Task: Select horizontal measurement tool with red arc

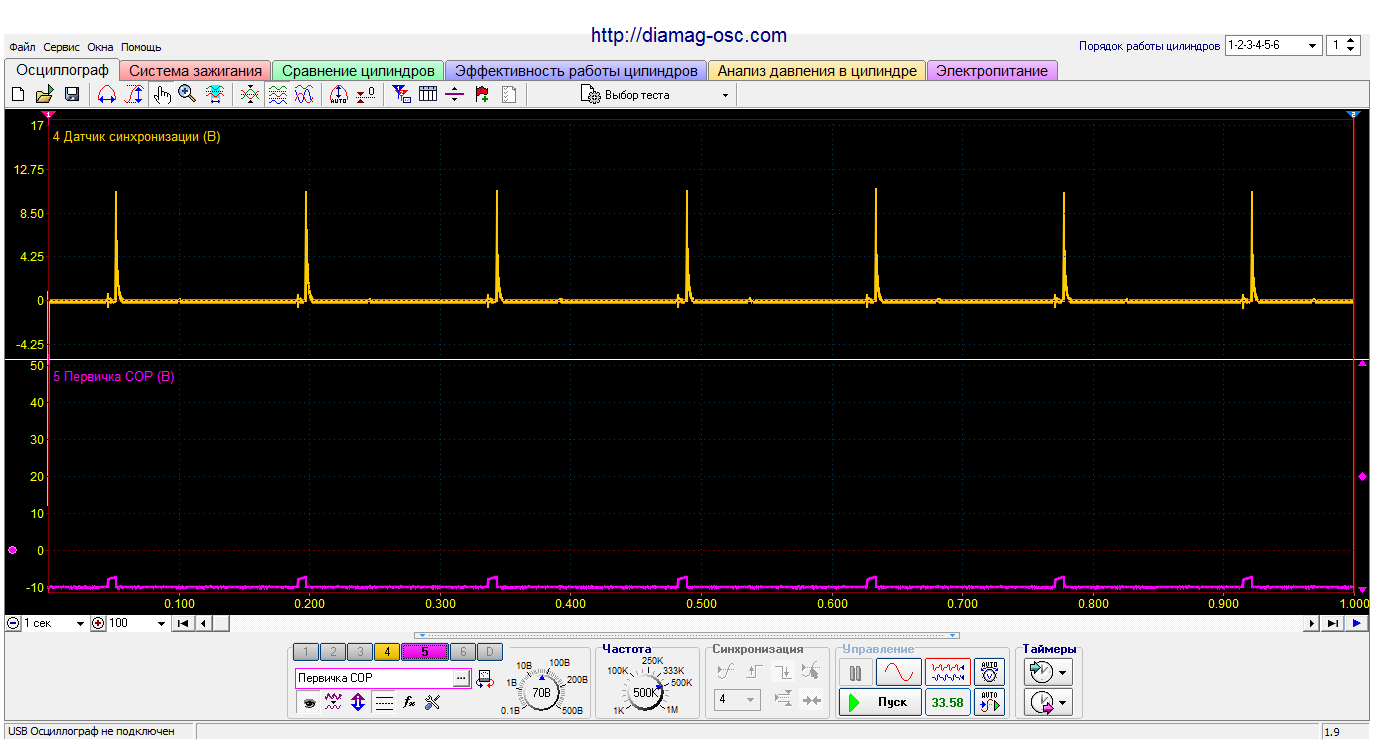Action: pyautogui.click(x=107, y=95)
